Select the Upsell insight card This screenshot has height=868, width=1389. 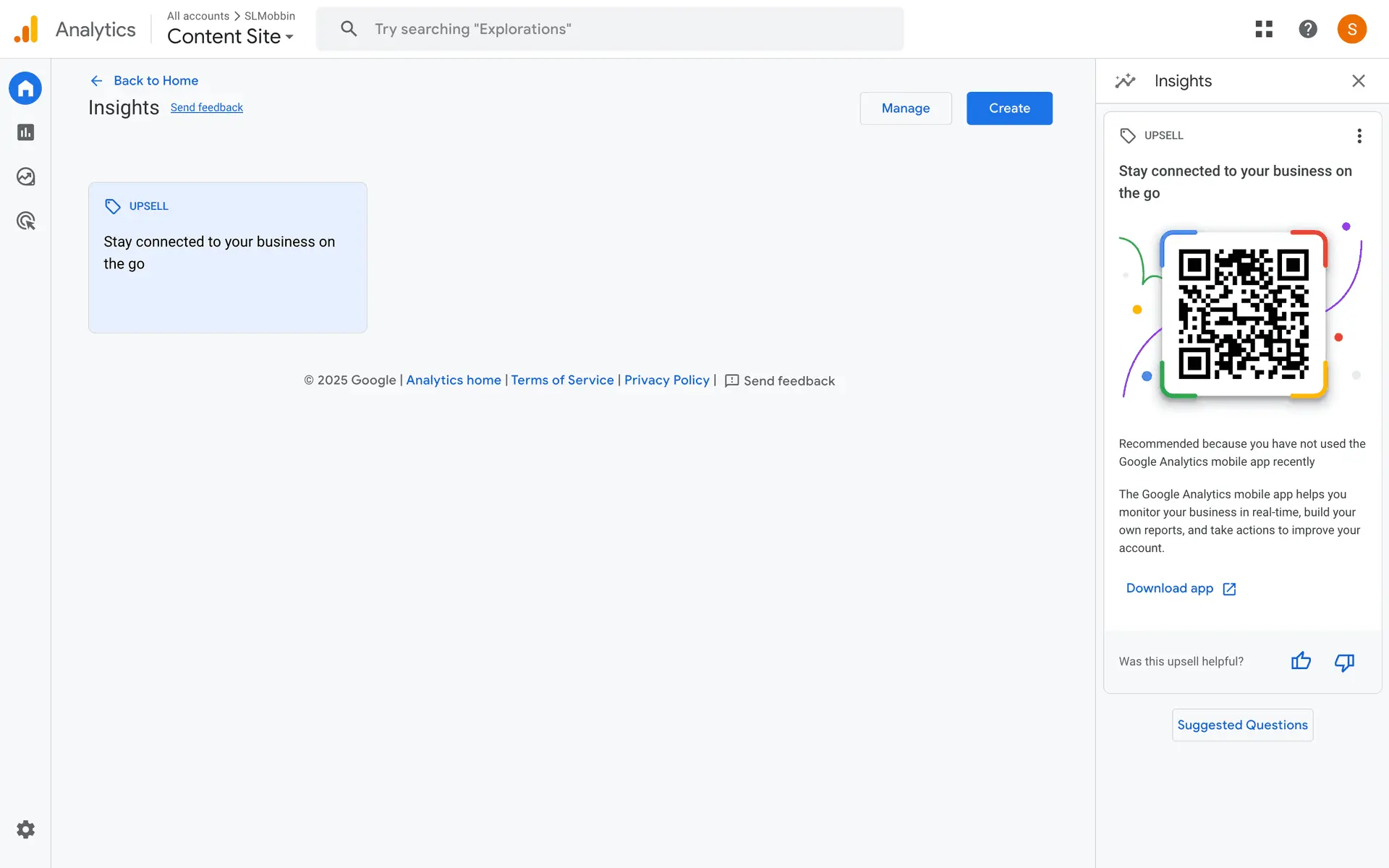[x=227, y=258]
